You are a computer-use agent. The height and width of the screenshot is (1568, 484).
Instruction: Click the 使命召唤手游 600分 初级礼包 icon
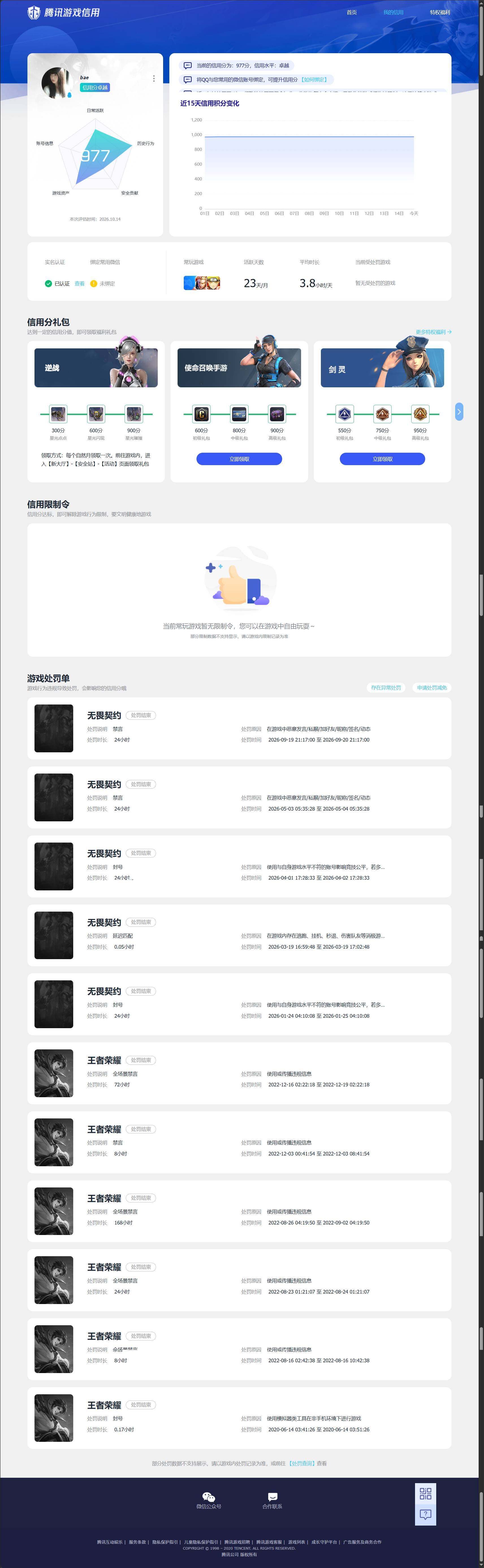point(201,414)
